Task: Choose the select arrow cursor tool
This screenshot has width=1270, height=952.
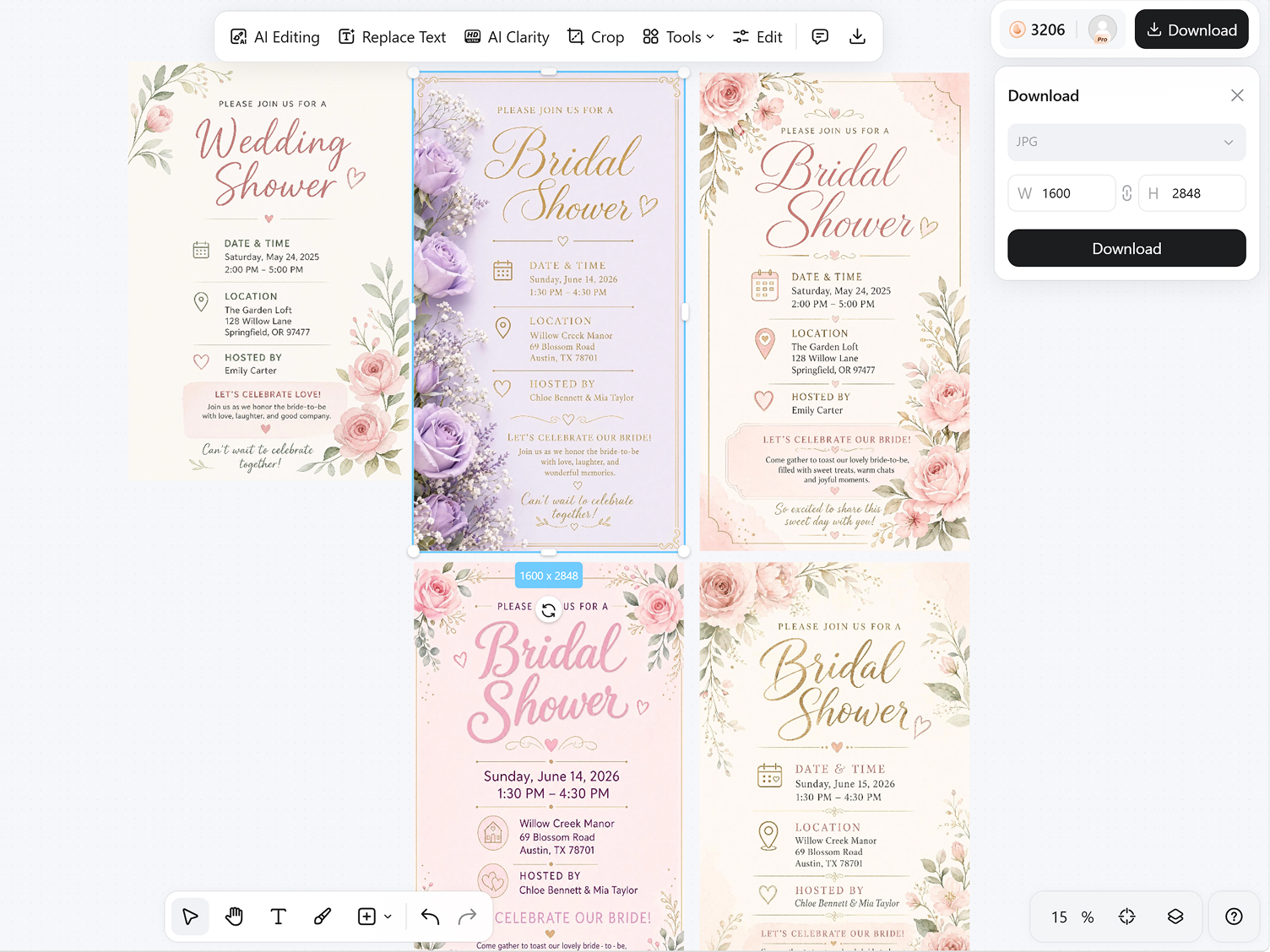Action: [x=191, y=917]
